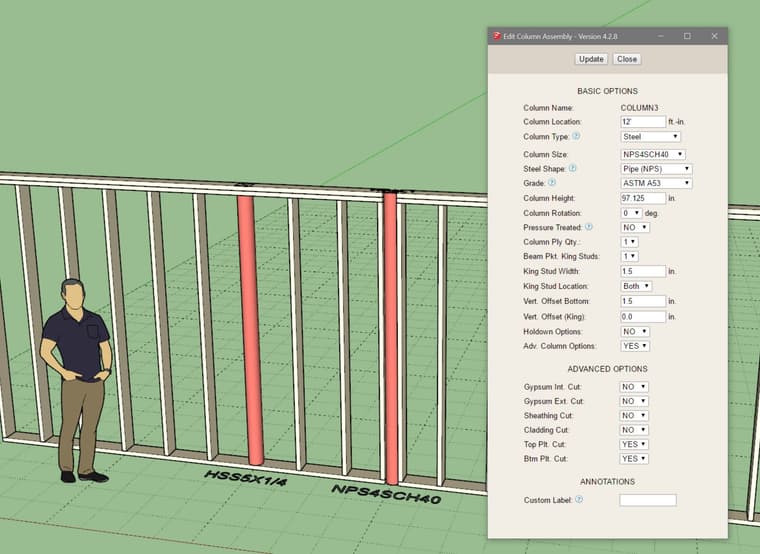
Task: Minimize the Edit Column Assembly dialog
Action: tap(660, 36)
